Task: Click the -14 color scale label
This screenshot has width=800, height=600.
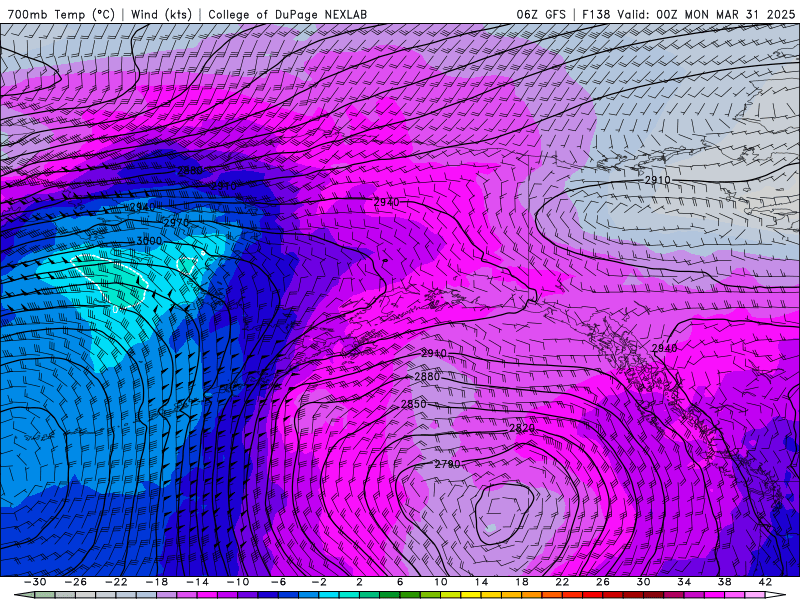Action: (197, 582)
